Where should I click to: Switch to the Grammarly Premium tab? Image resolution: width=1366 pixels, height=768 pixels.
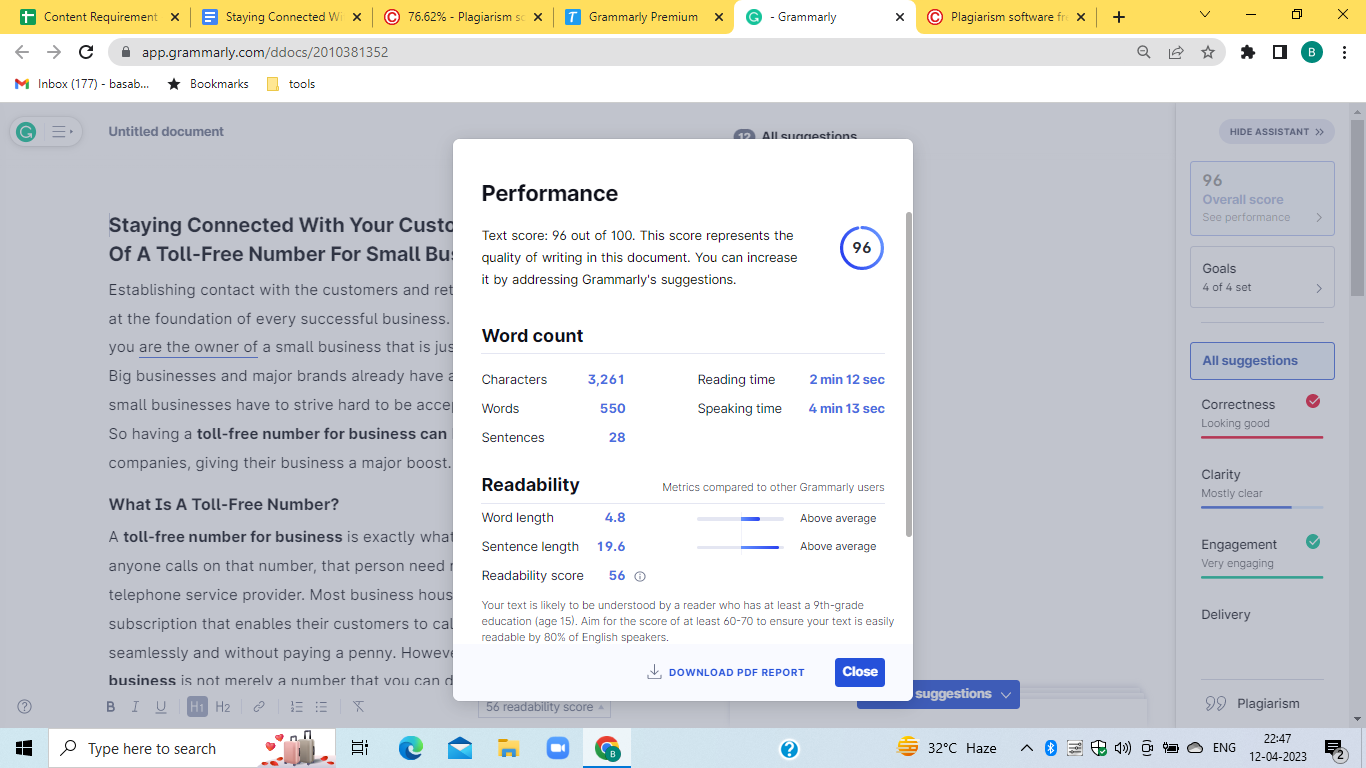[x=643, y=17]
